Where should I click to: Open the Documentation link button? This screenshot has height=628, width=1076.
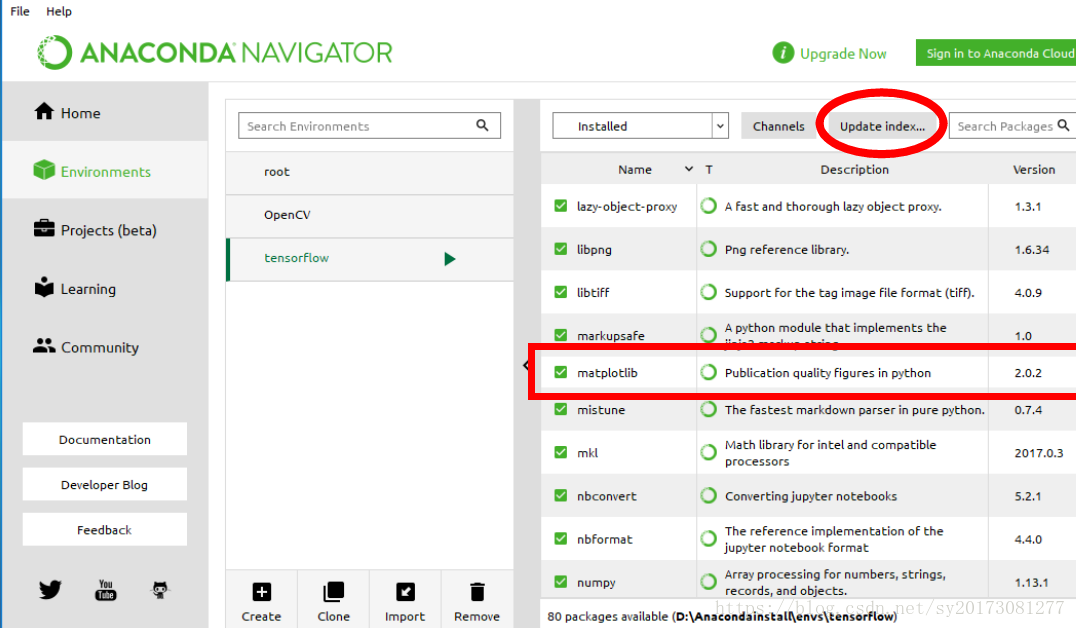[104, 439]
